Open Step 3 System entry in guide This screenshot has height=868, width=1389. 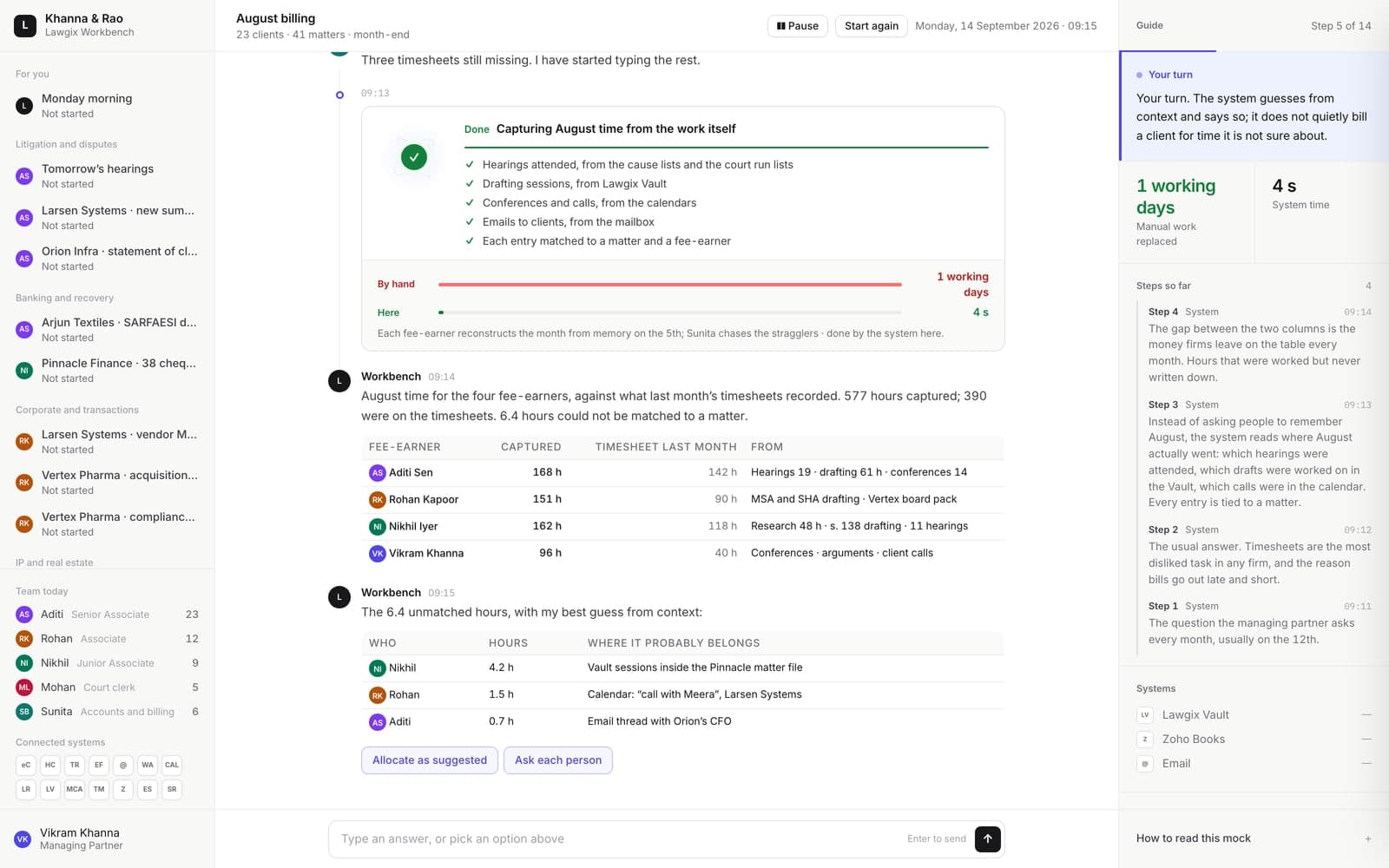coord(1259,453)
